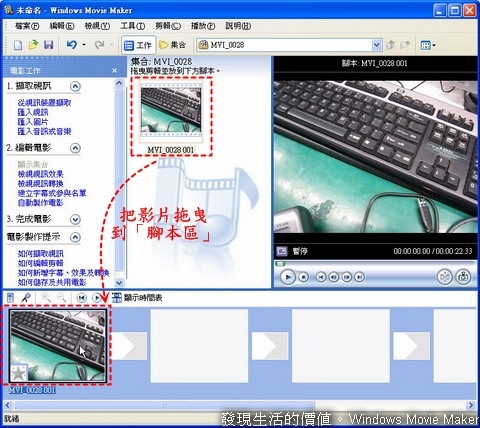Click the storyboard scrollbar left arrow
The width and height of the screenshot is (480, 428).
(8, 405)
